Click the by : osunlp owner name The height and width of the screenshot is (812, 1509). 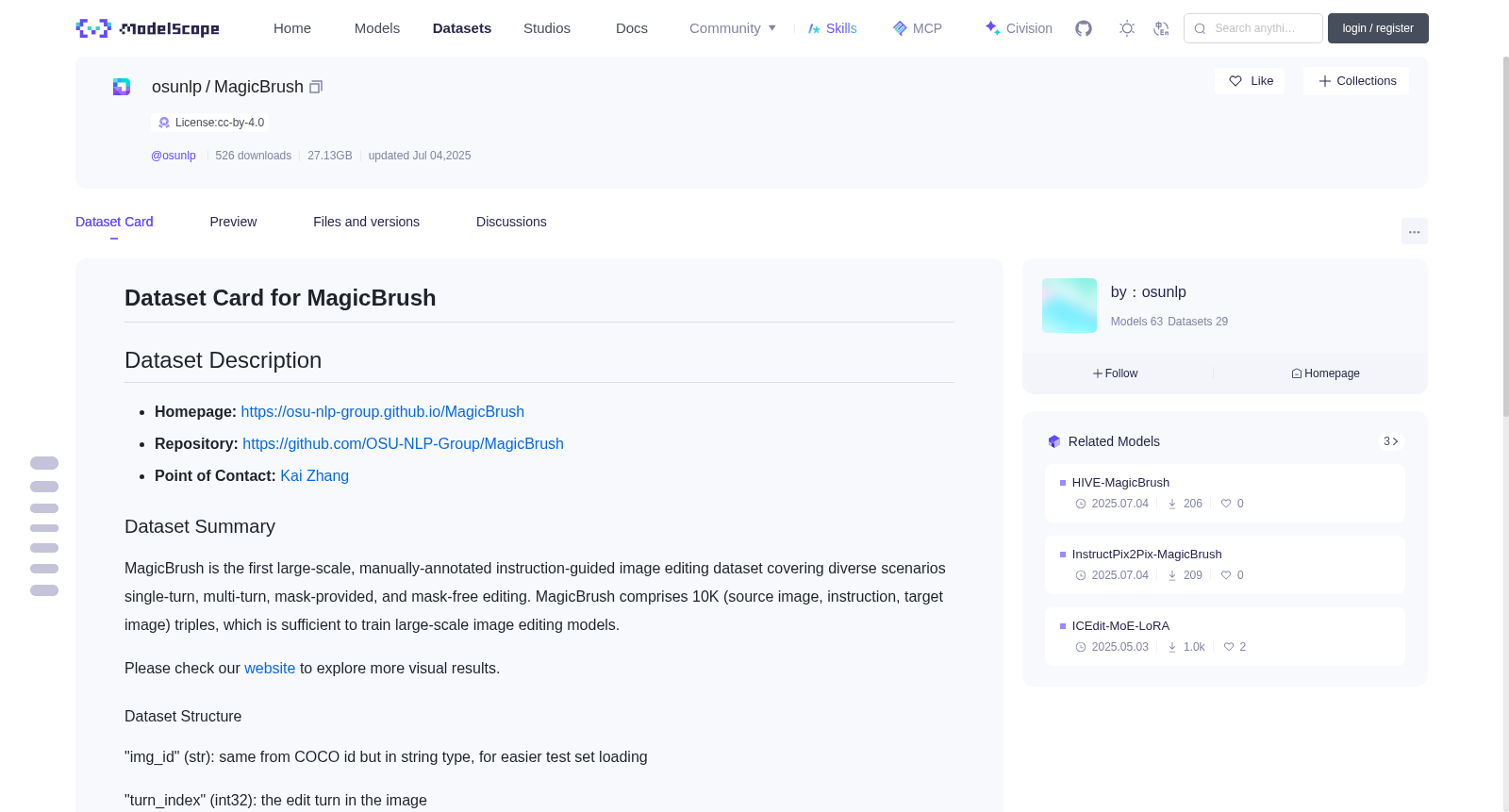[x=1149, y=292]
